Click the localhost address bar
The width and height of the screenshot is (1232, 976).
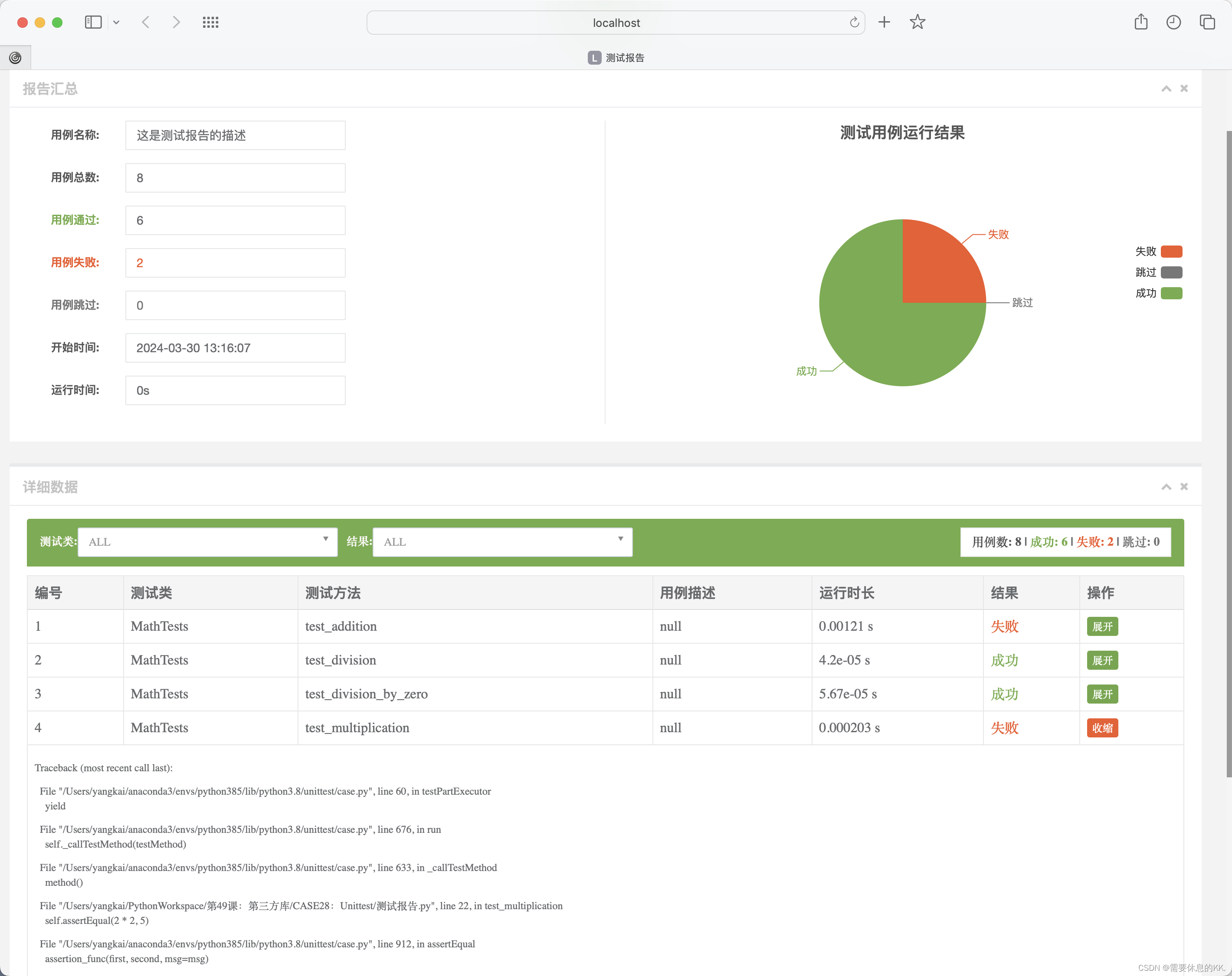[616, 23]
